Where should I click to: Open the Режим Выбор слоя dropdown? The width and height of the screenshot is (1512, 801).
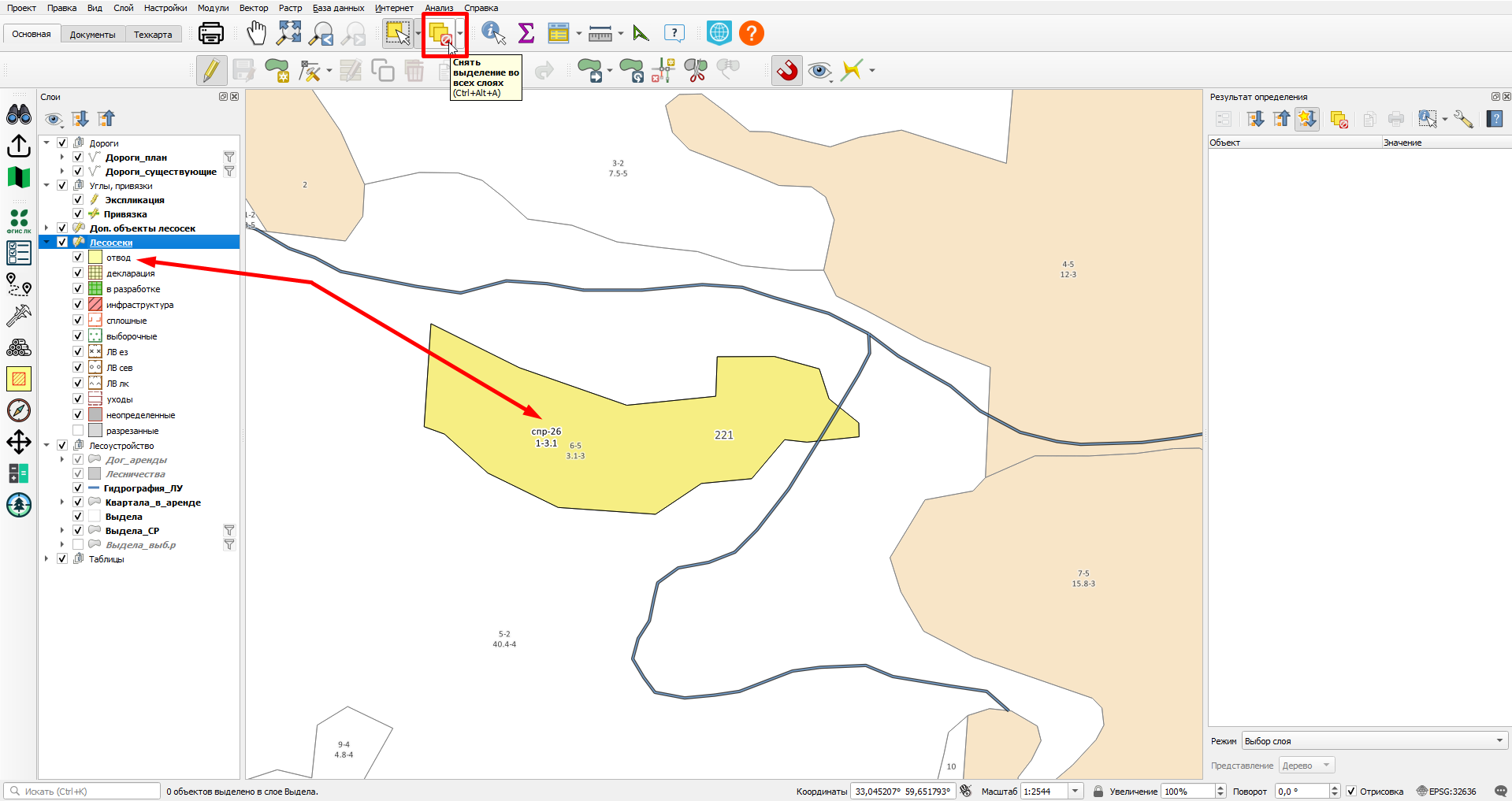tap(1375, 741)
